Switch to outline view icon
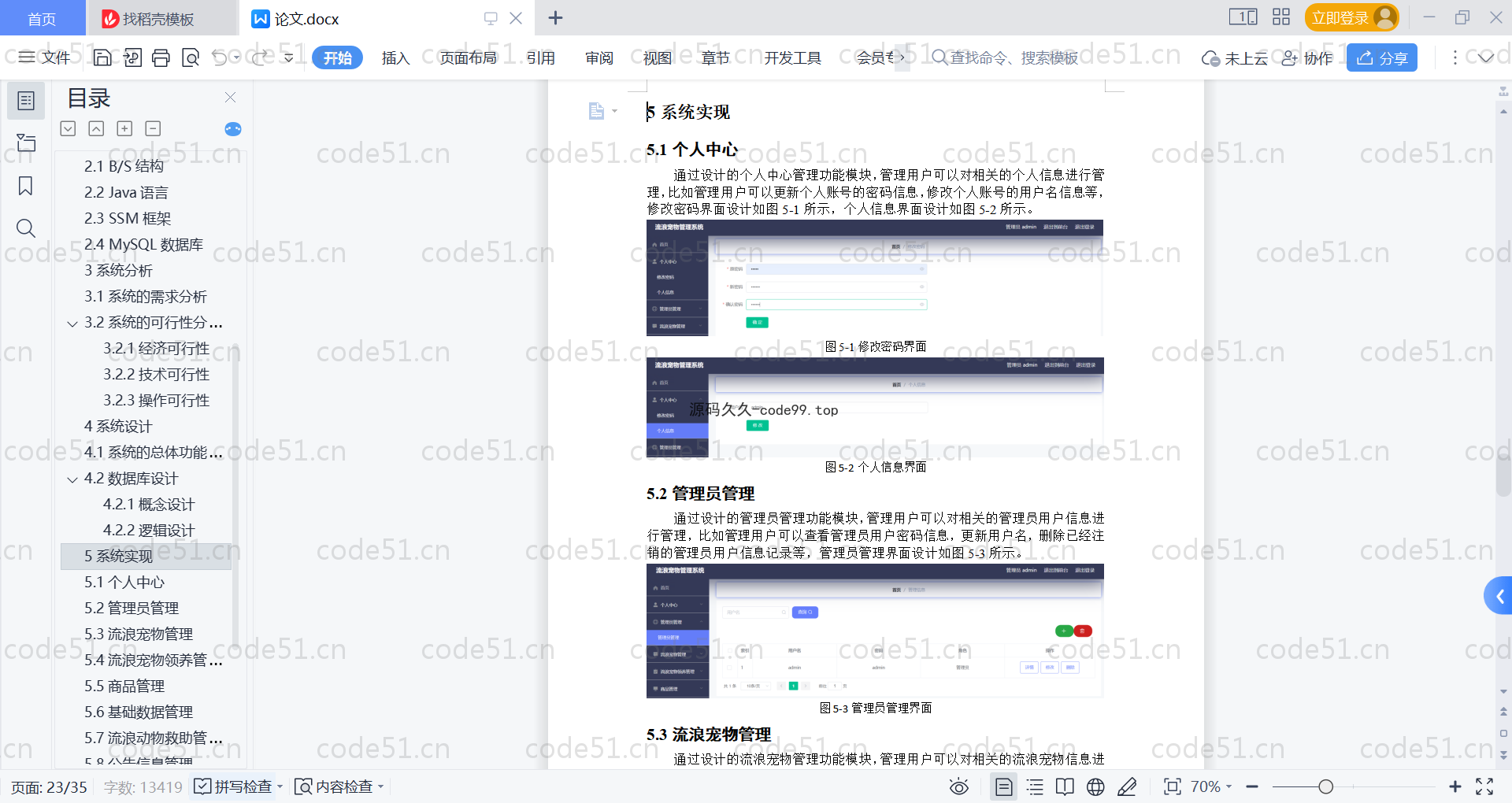The width and height of the screenshot is (1512, 803). pyautogui.click(x=1036, y=786)
